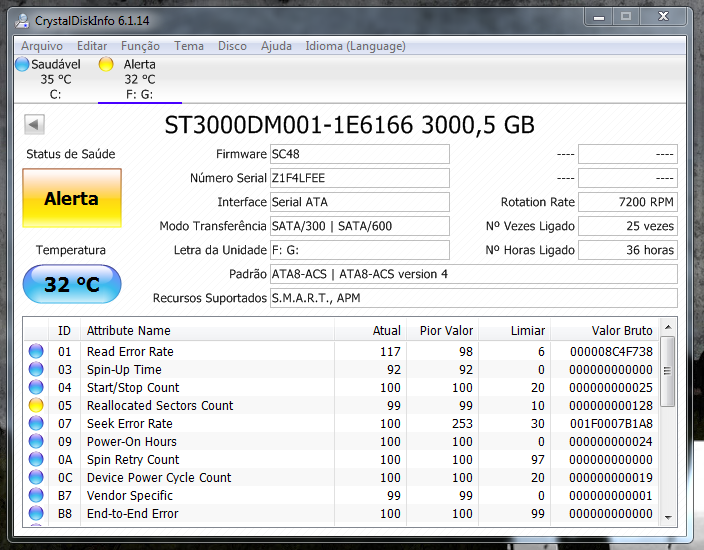Click raw value 001F0007B1A8
This screenshot has height=550, width=704.
point(611,423)
